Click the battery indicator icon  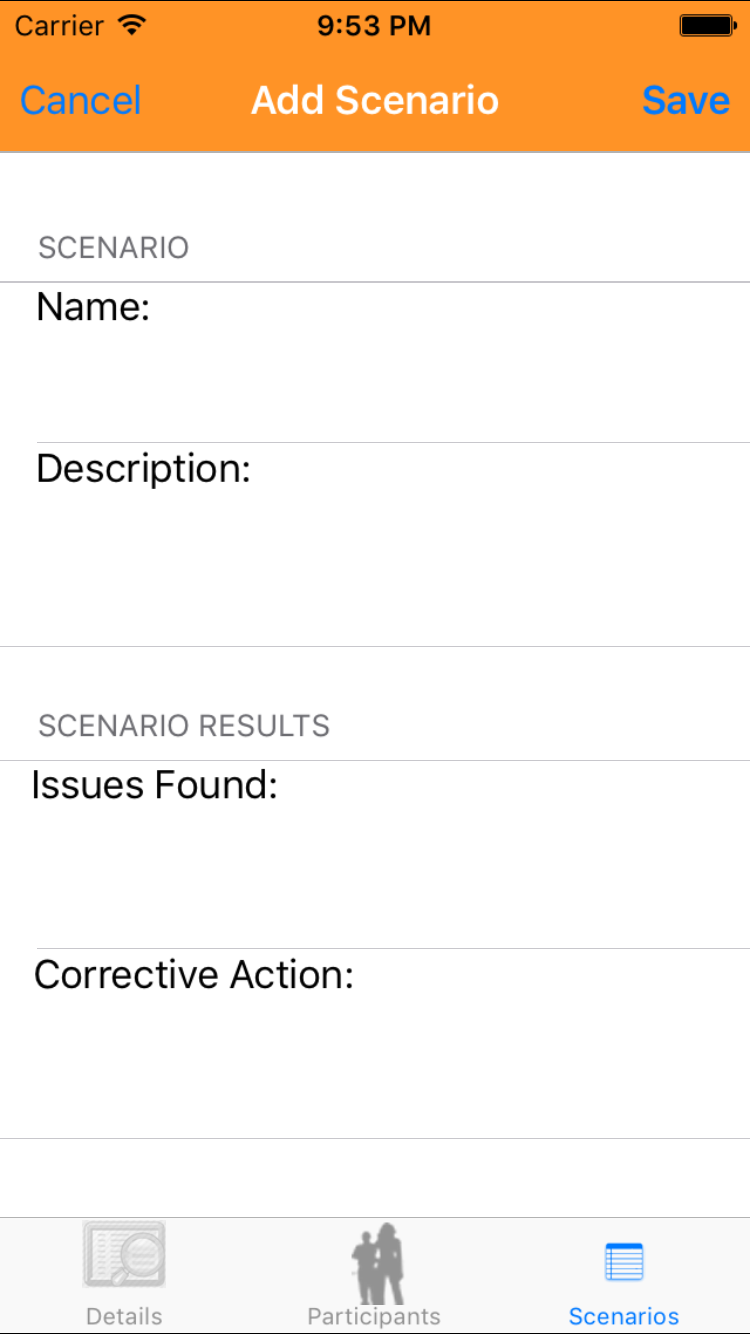point(708,26)
